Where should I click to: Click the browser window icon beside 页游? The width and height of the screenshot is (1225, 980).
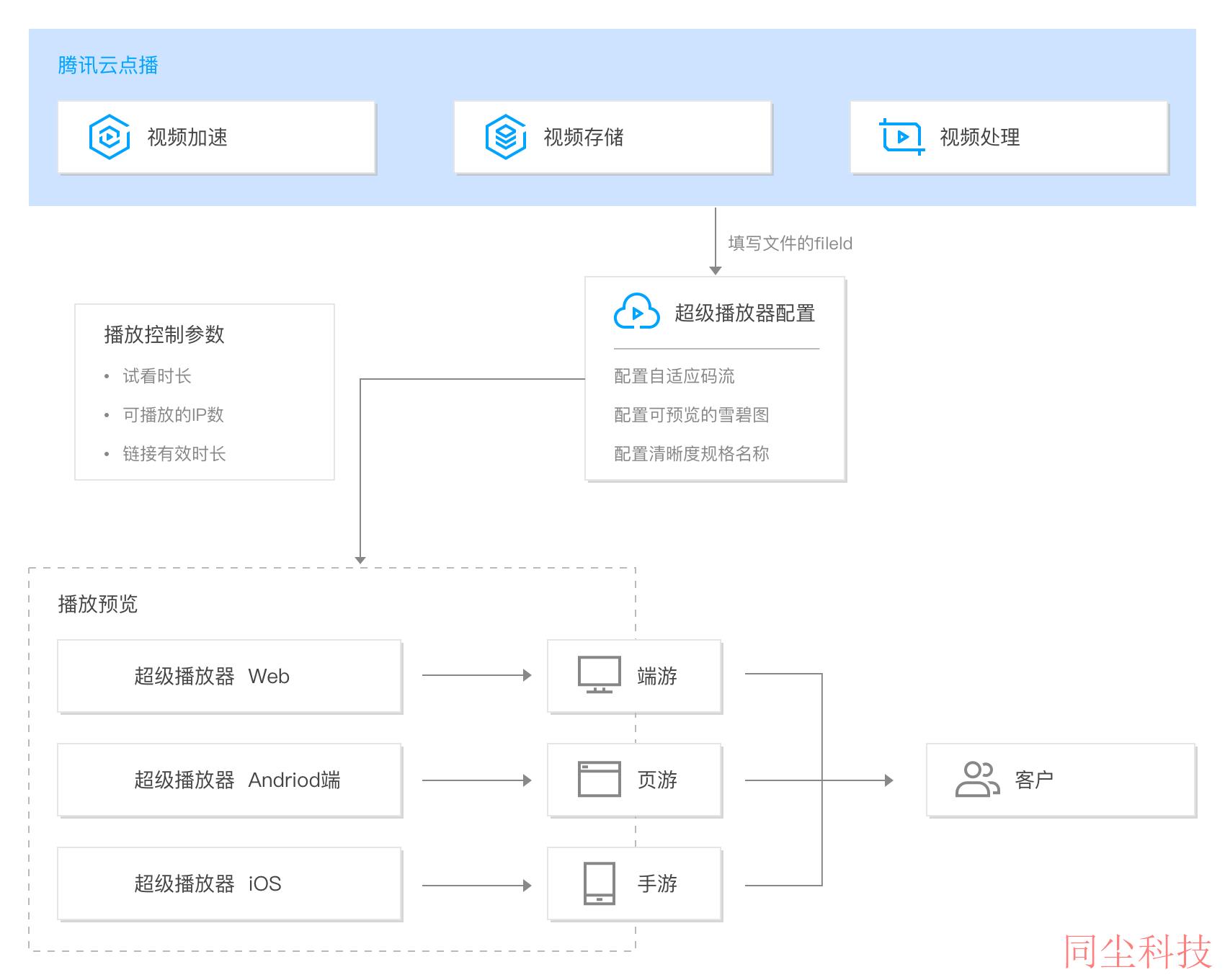tap(600, 779)
